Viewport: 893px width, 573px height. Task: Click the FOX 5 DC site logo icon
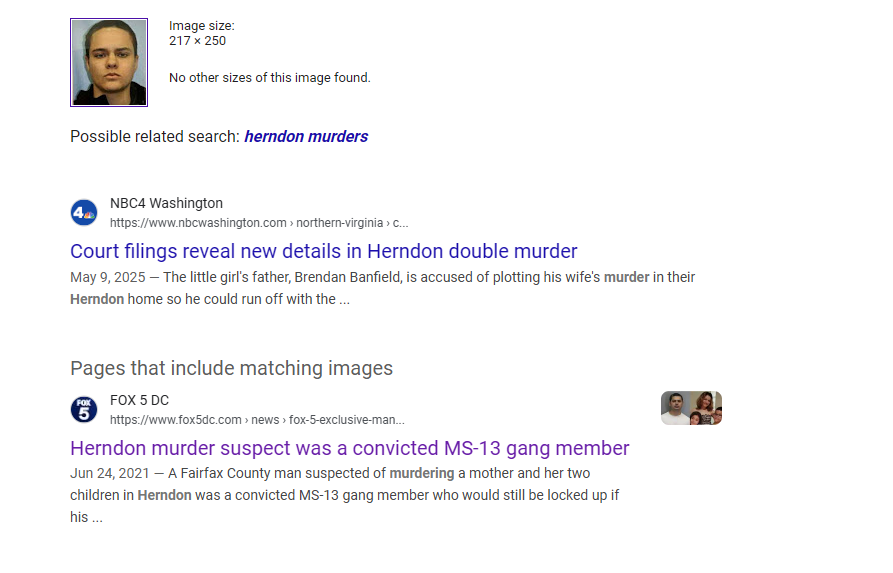84,410
